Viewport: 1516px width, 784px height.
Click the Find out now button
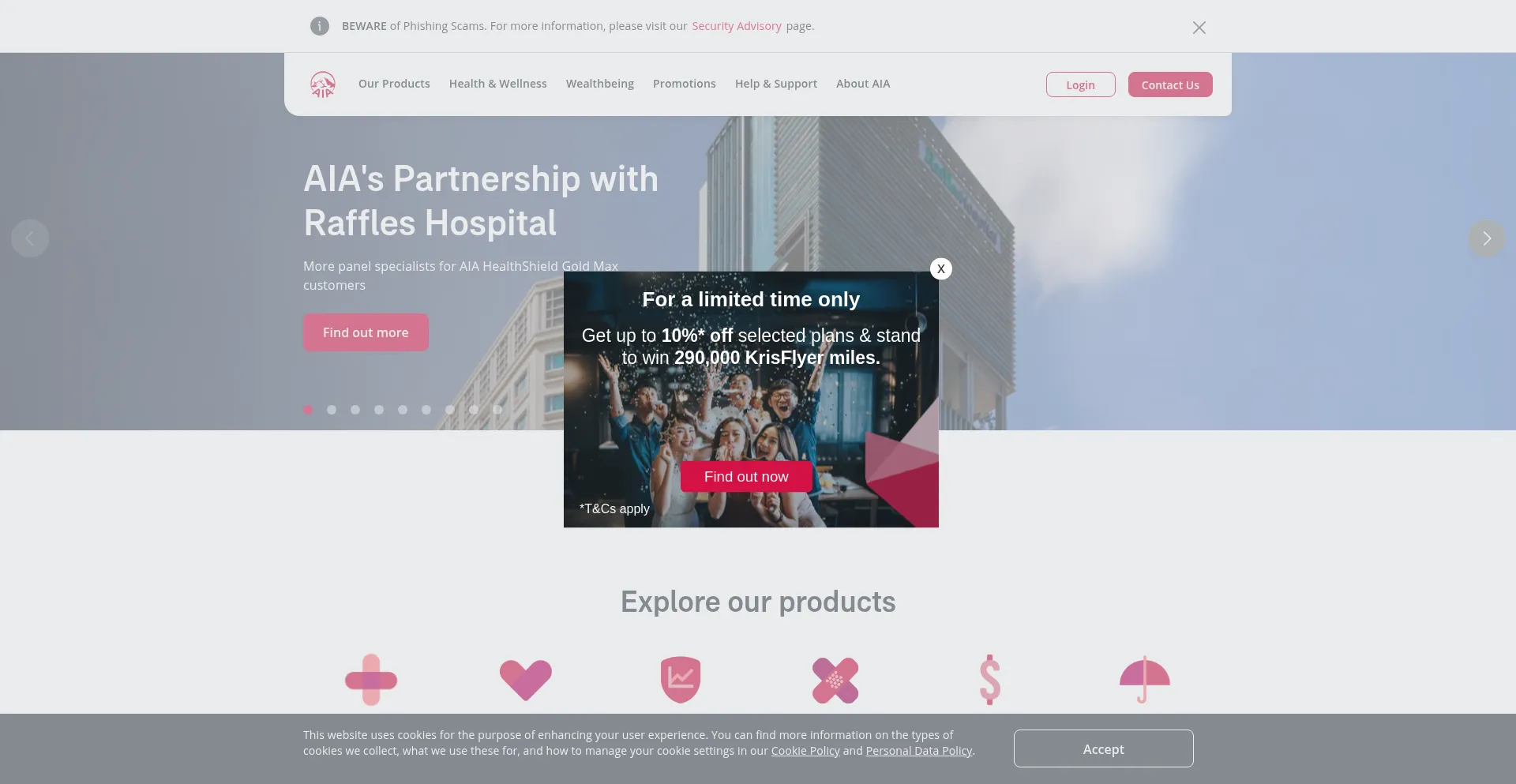(746, 477)
